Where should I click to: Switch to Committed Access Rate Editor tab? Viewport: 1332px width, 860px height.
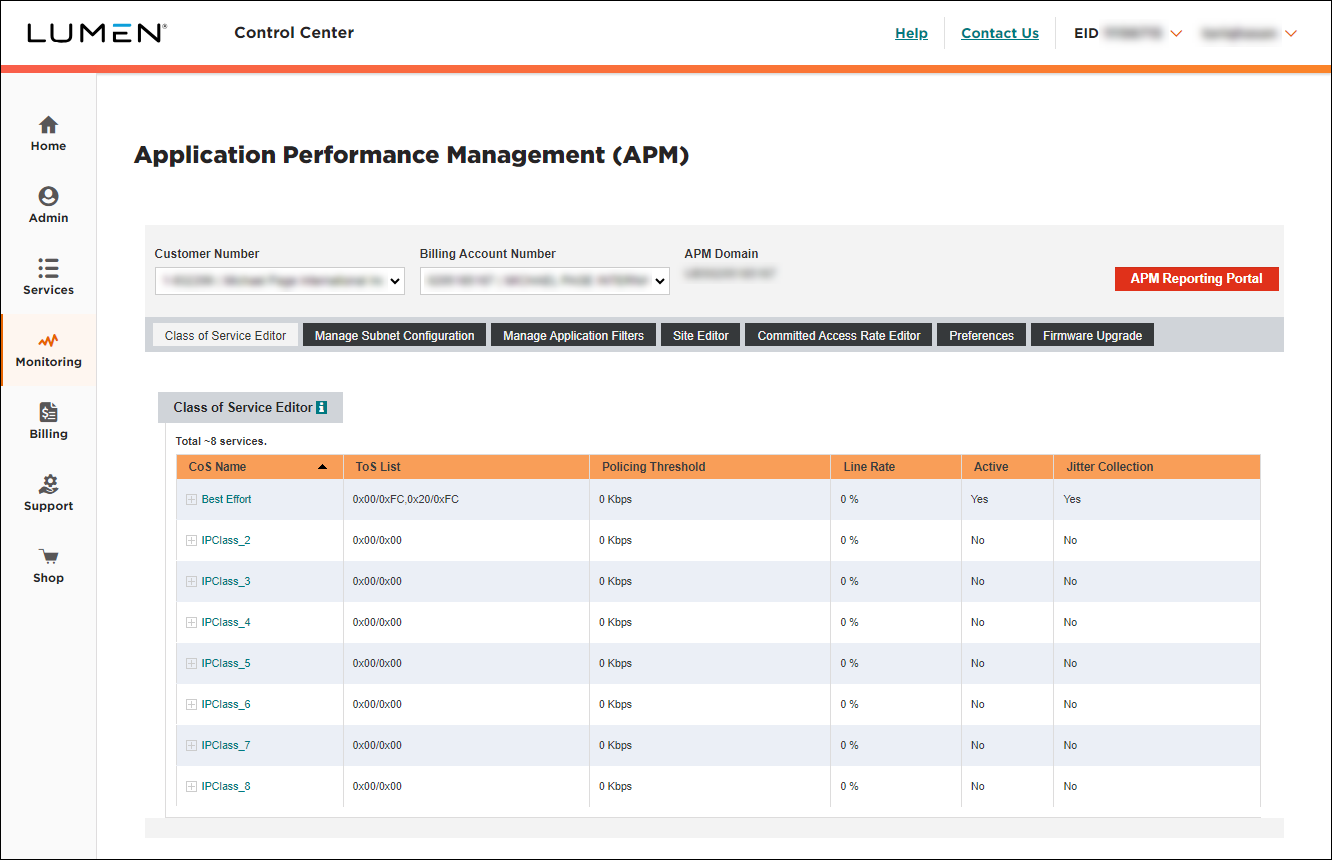tap(839, 335)
